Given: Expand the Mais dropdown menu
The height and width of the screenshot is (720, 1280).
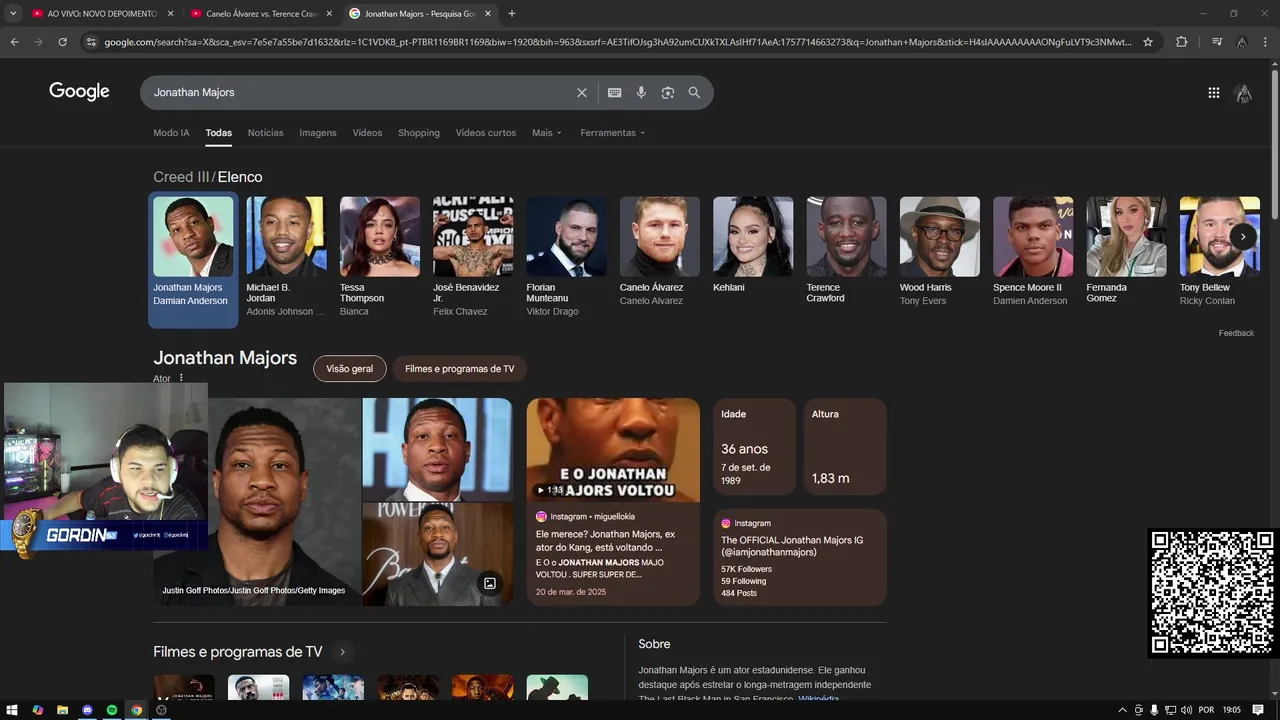Looking at the screenshot, I should click(547, 132).
